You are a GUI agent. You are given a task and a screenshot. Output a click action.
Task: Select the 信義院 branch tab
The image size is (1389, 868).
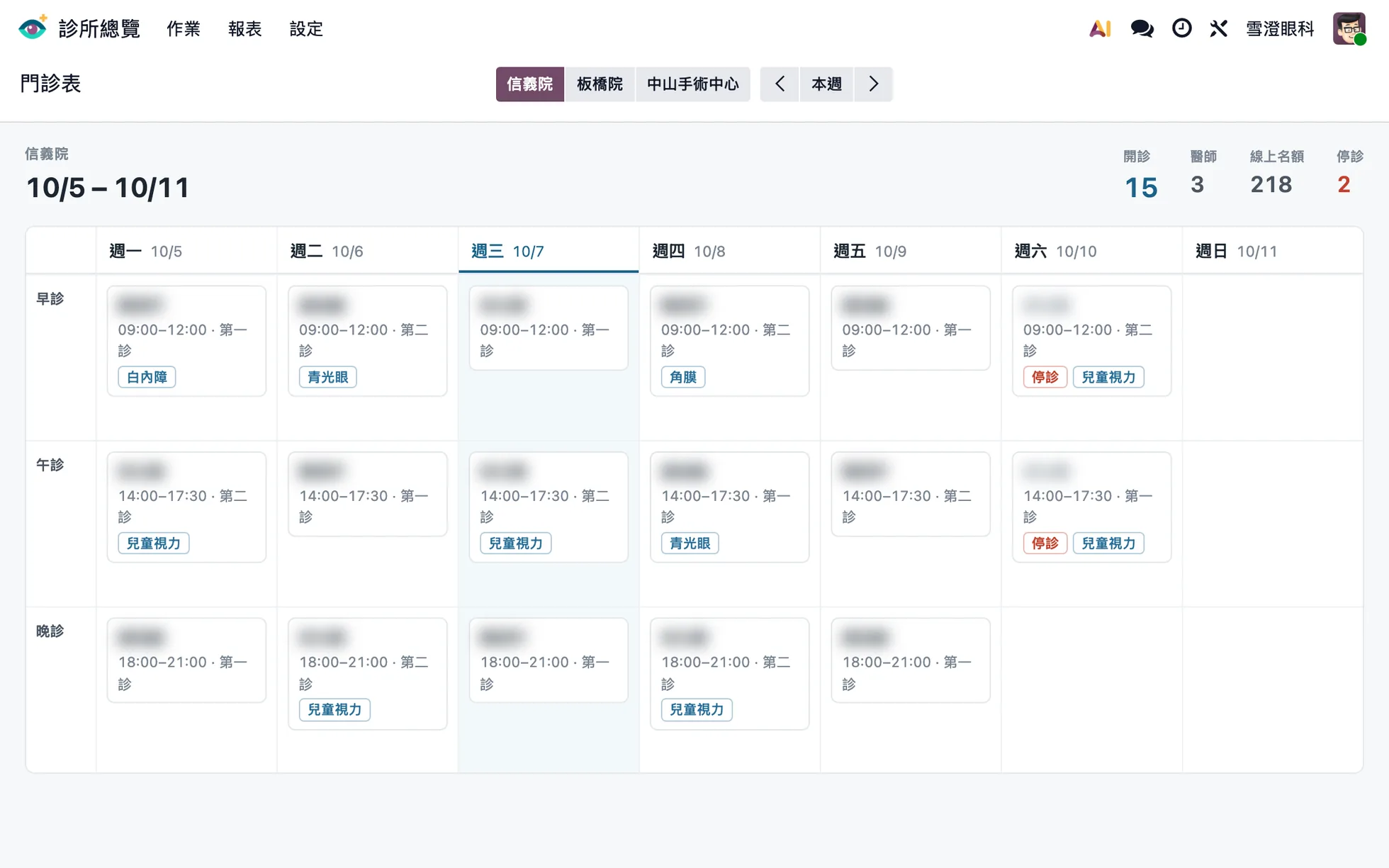pyautogui.click(x=529, y=84)
